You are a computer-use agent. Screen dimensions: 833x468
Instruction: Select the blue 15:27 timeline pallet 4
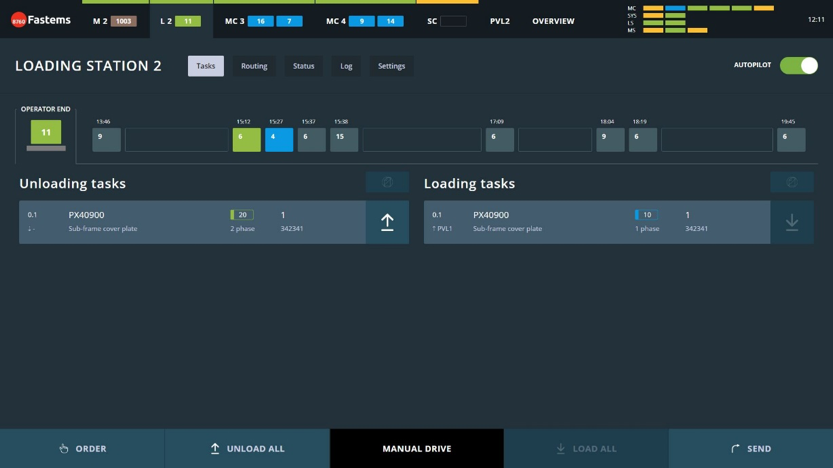pos(279,140)
